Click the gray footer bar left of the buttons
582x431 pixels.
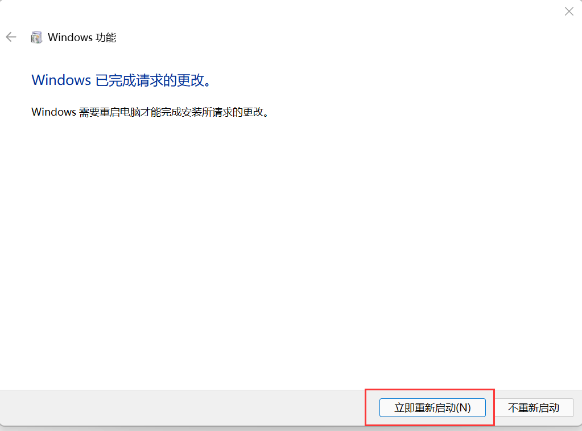click(182, 408)
